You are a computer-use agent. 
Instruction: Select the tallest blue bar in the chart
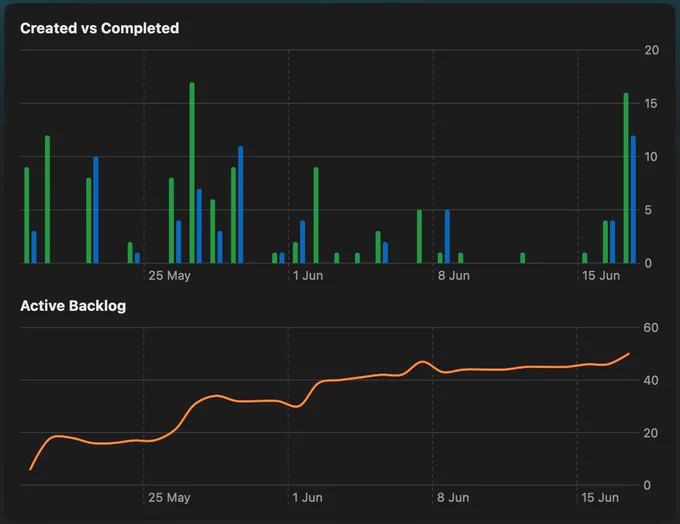pos(633,200)
